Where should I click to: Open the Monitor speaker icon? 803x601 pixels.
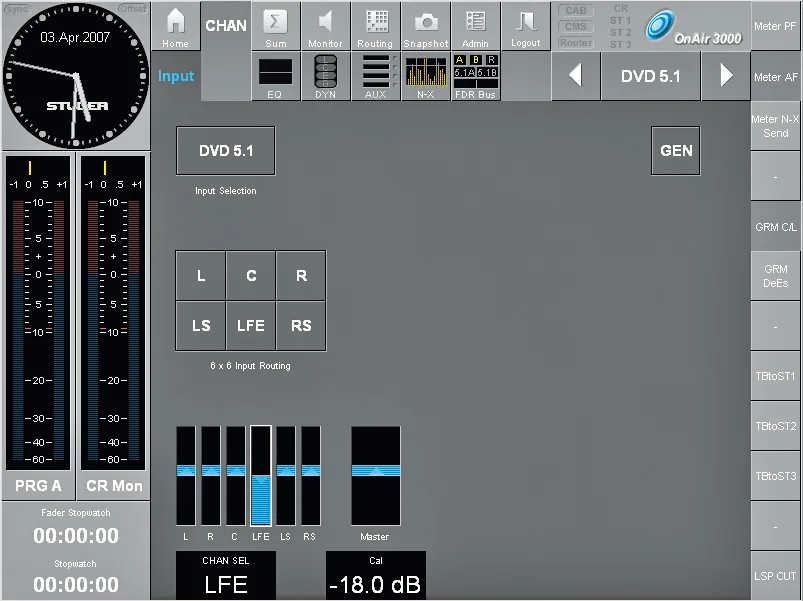click(x=325, y=26)
